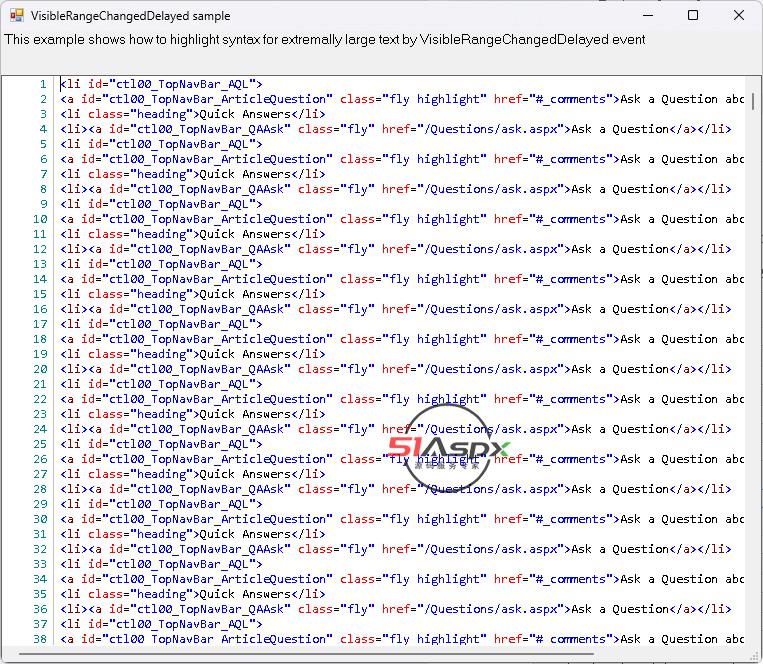Click "ctl00_TopNavBar_ArticleQuestion" on line 2
763x664 pixels.
click(x=217, y=99)
